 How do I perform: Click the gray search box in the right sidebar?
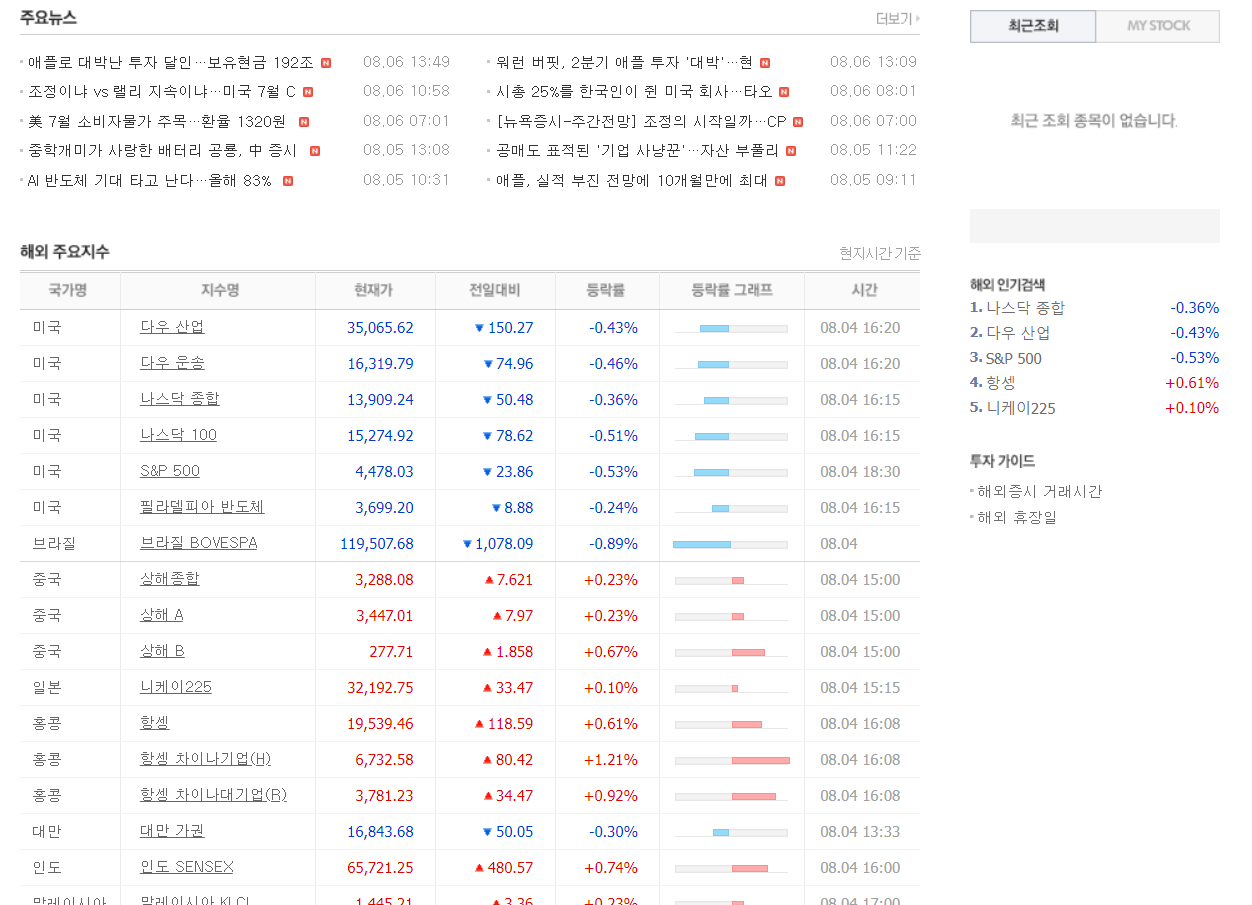coord(1094,226)
